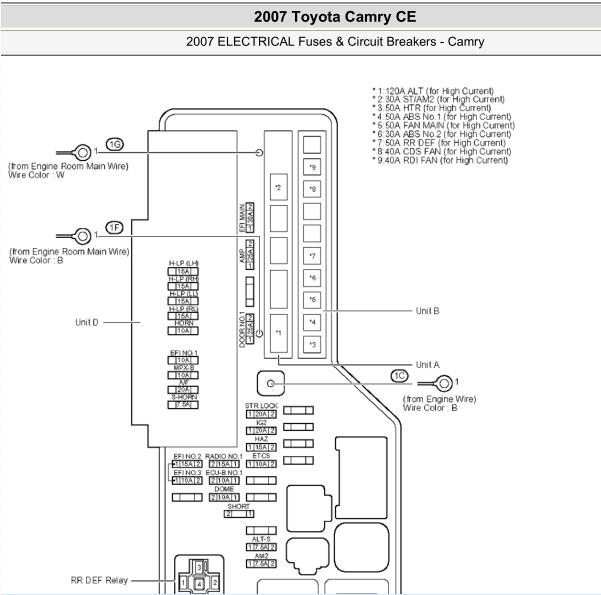Image resolution: width=601 pixels, height=595 pixels.
Task: Click the 1F ring terminal connector symbol
Action: pos(74,236)
